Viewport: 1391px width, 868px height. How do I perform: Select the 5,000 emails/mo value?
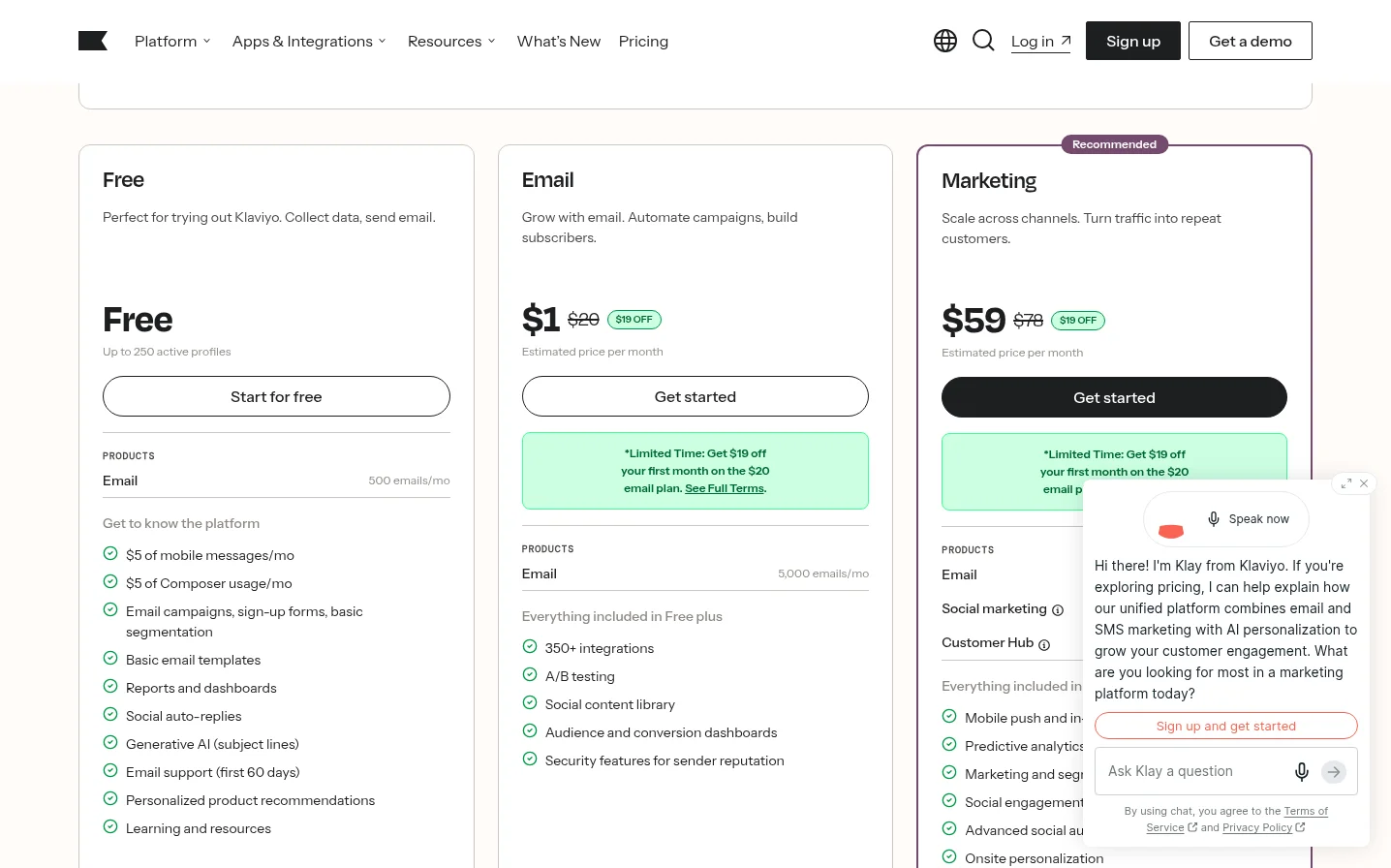pyautogui.click(x=823, y=573)
